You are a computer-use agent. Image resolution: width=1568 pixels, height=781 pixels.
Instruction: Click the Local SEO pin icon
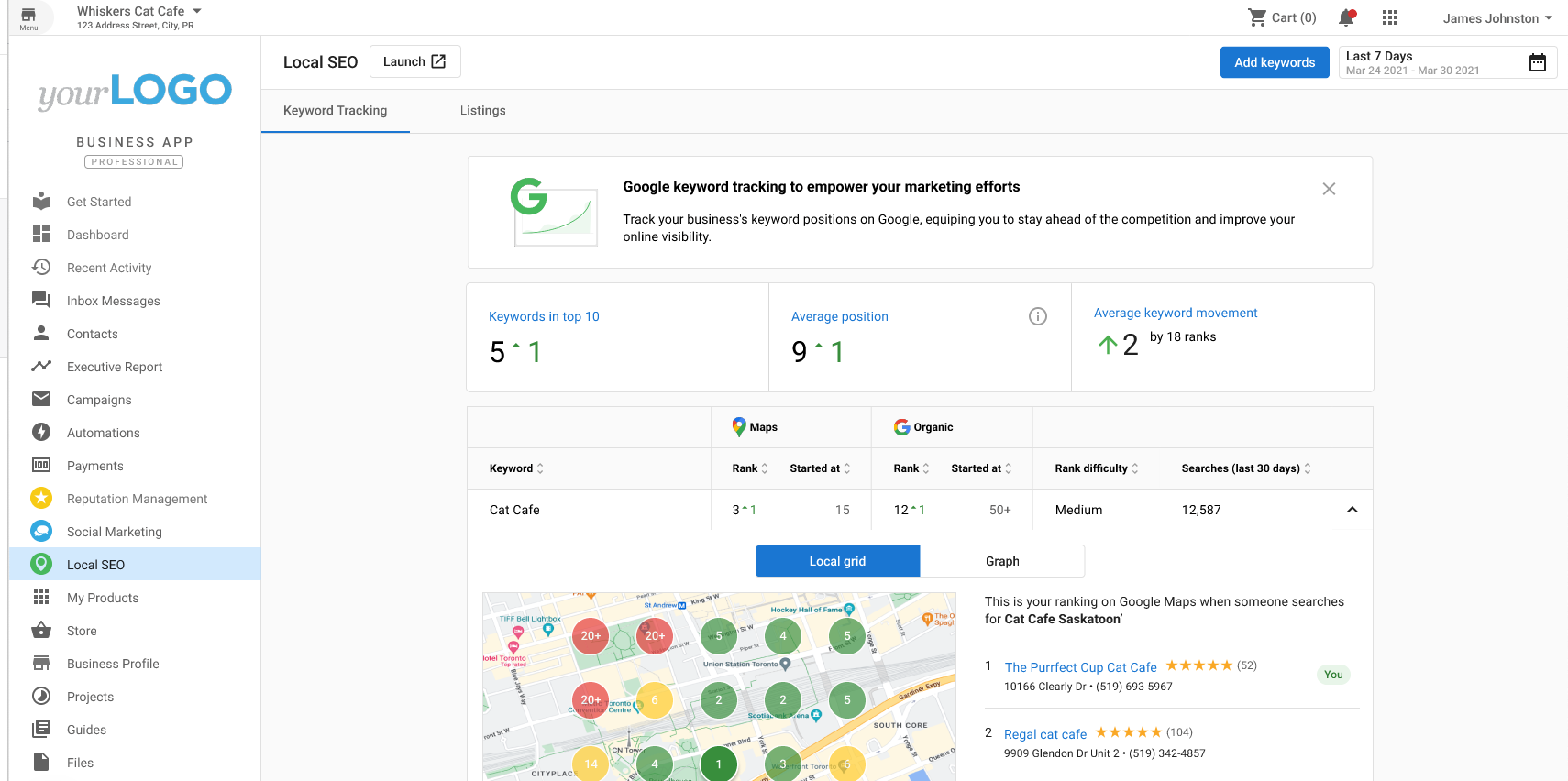pos(41,565)
